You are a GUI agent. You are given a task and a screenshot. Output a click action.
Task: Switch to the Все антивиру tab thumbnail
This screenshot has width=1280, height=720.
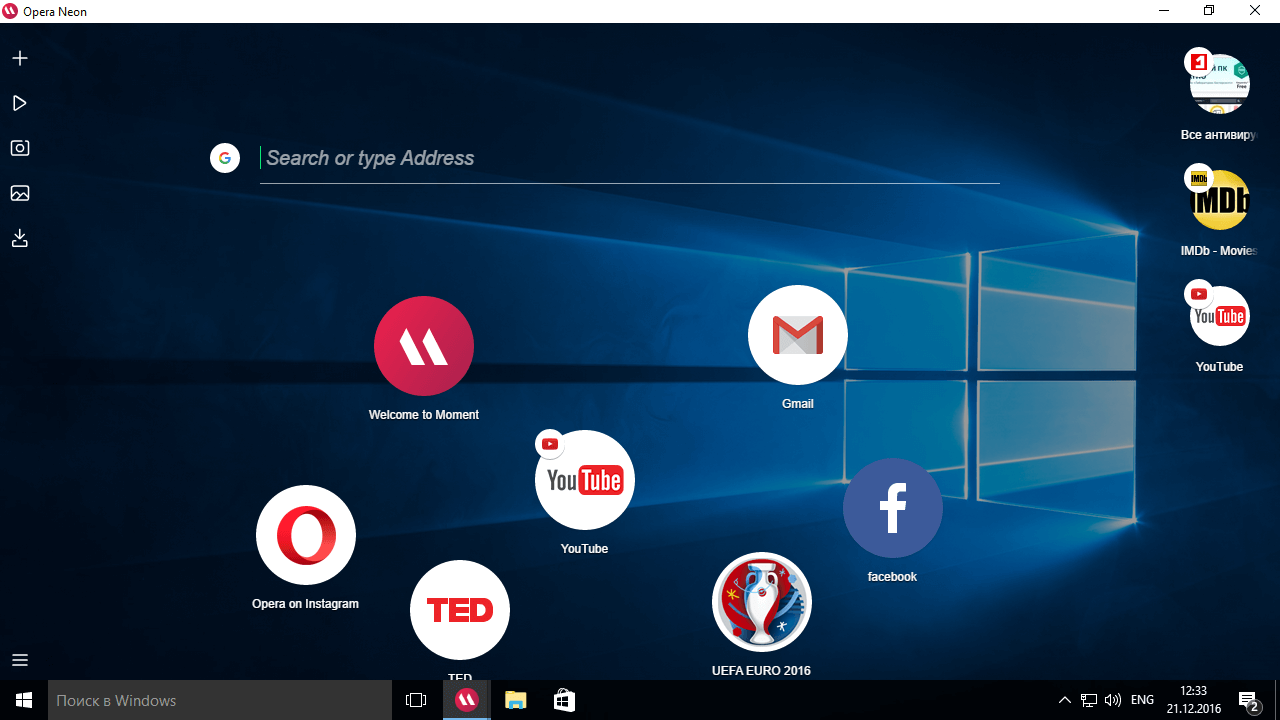[1220, 85]
